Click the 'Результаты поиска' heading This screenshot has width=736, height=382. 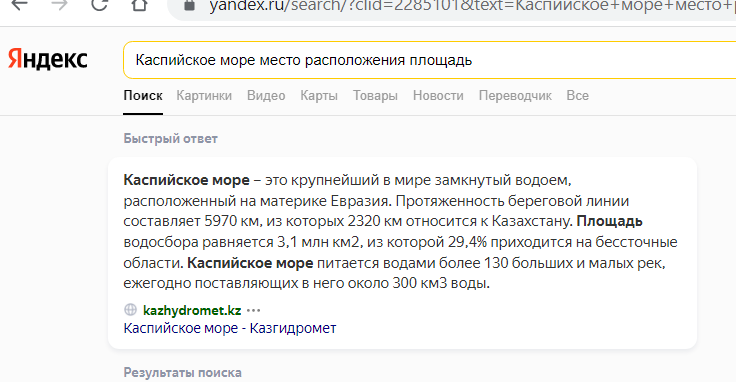pyautogui.click(x=183, y=373)
